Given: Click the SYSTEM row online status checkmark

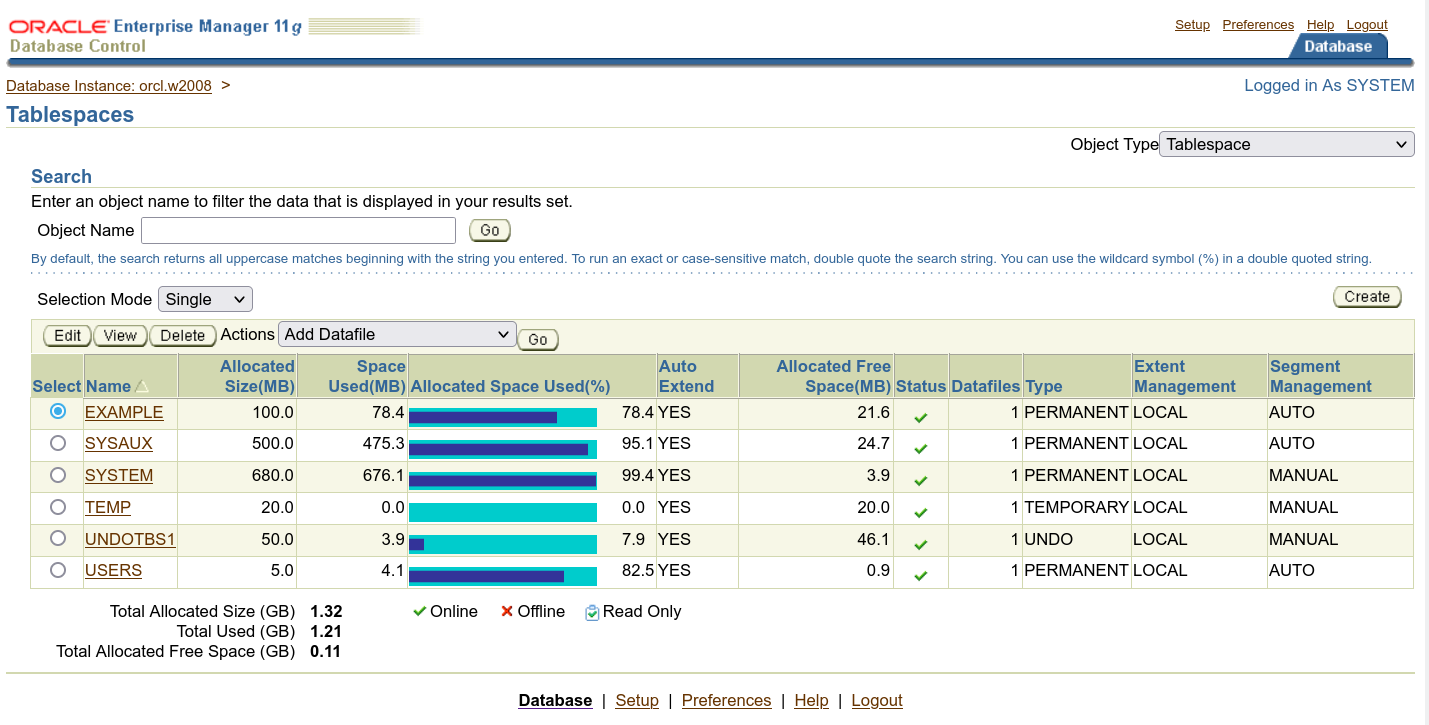Looking at the screenshot, I should coord(921,481).
